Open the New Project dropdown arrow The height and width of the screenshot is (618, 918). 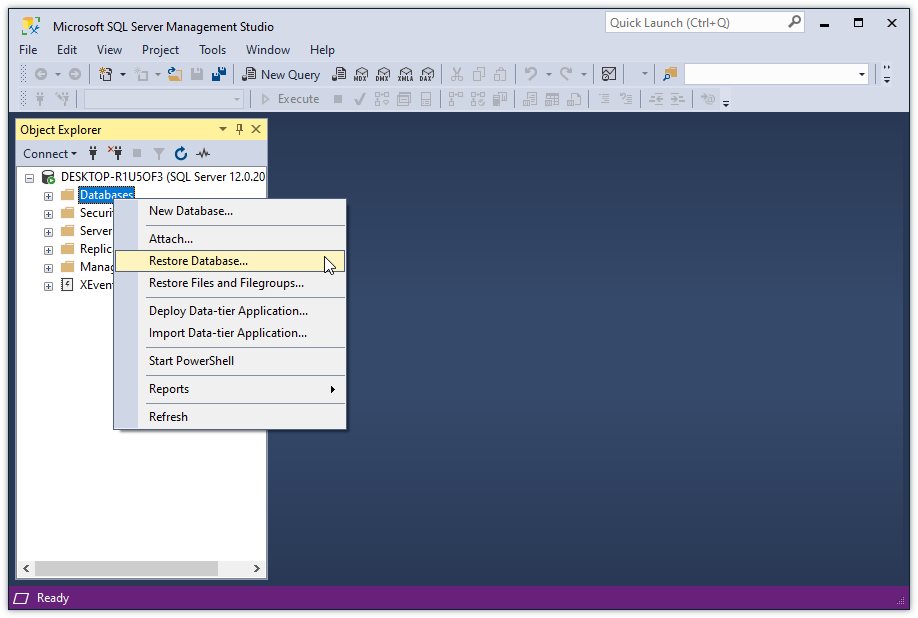tap(122, 74)
